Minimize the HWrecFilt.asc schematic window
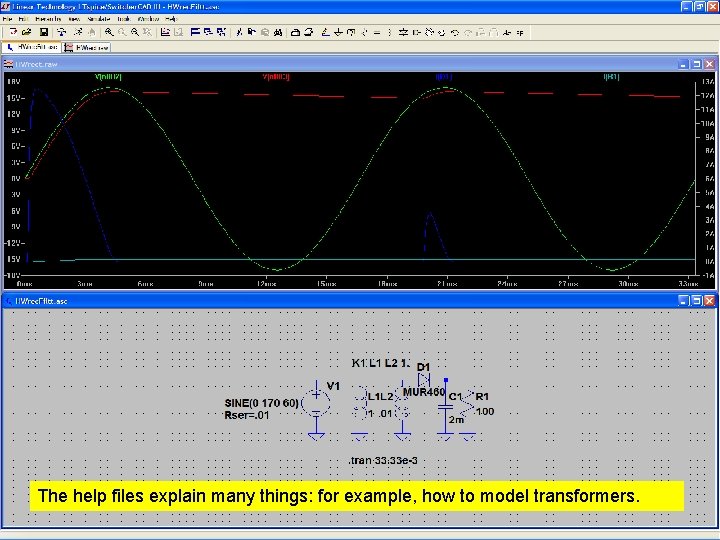 [683, 301]
